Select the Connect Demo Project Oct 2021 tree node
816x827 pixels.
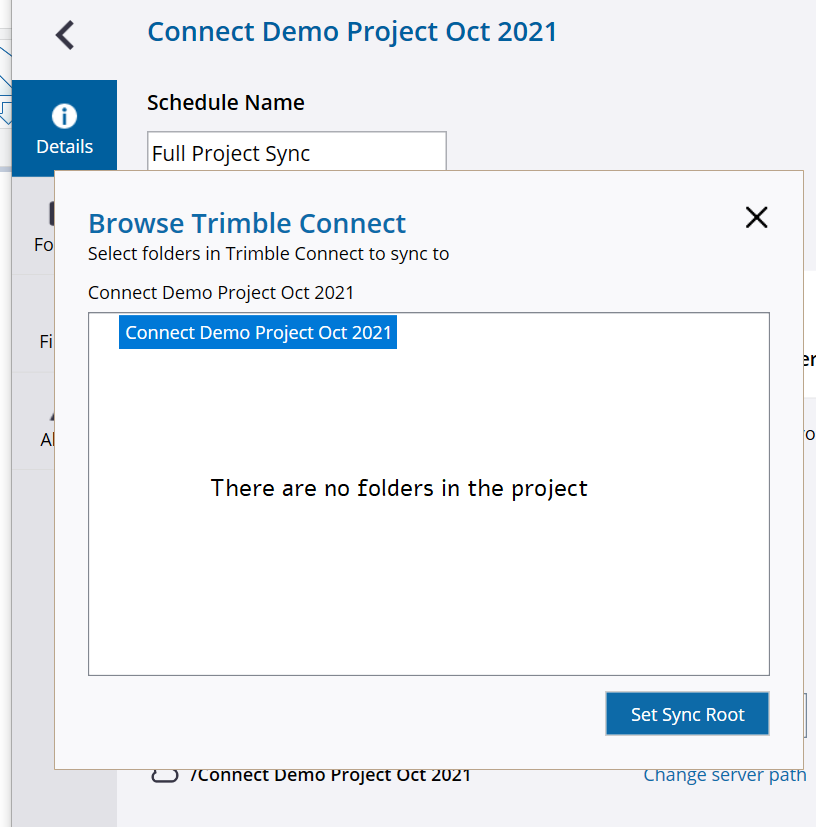coord(257,331)
